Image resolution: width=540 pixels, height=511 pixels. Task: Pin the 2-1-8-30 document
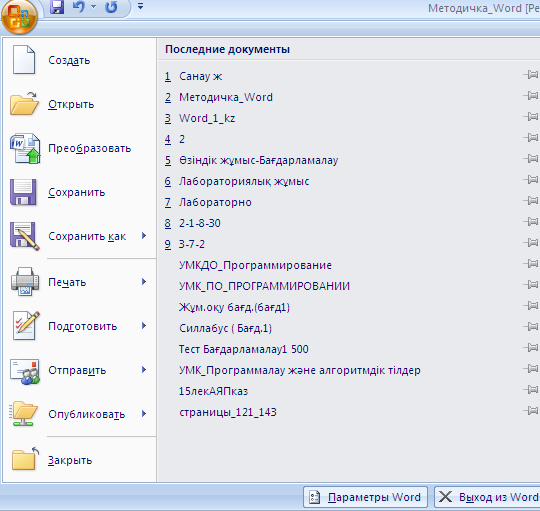click(x=531, y=222)
